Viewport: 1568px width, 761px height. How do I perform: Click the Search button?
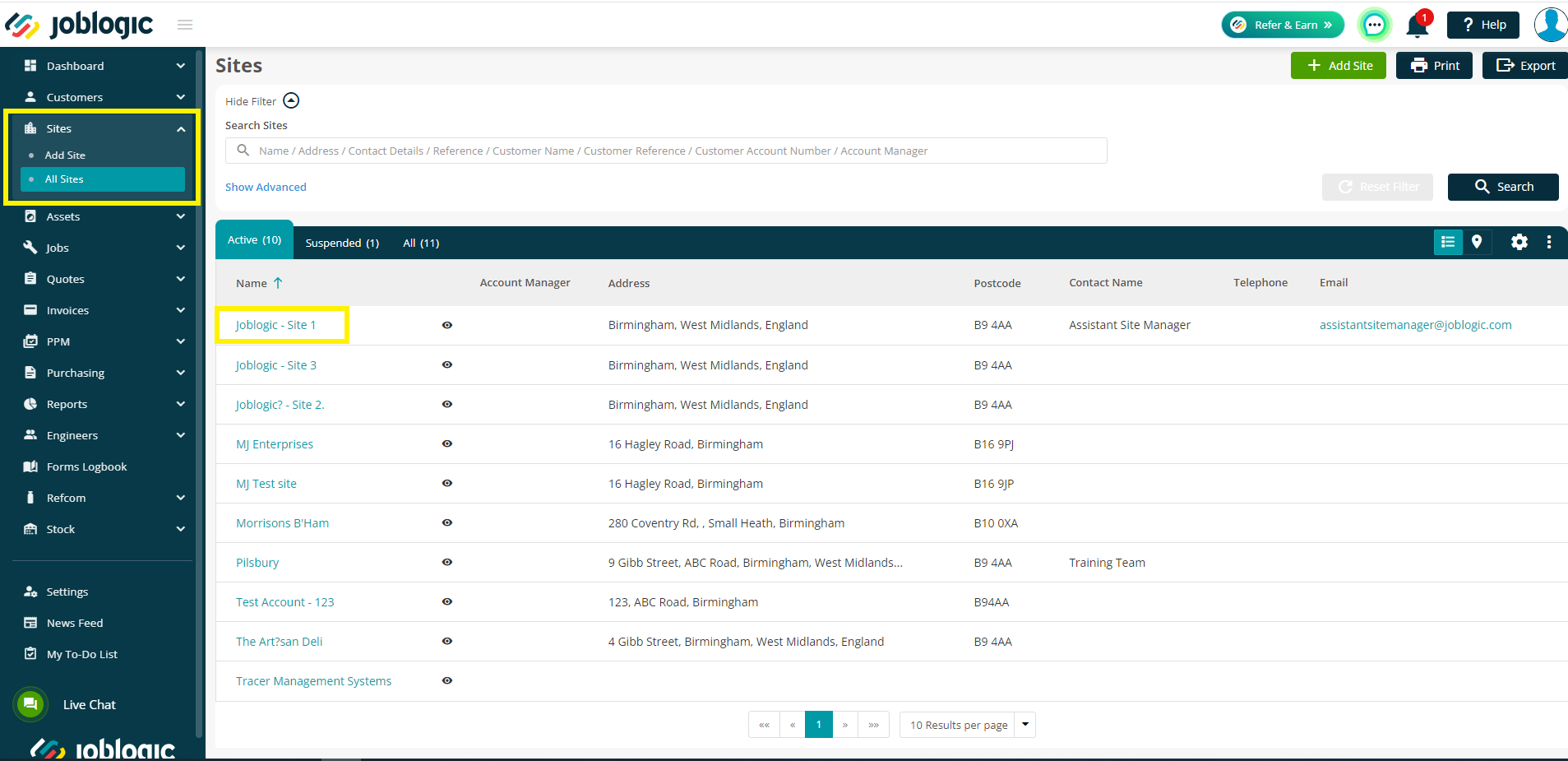[x=1502, y=187]
